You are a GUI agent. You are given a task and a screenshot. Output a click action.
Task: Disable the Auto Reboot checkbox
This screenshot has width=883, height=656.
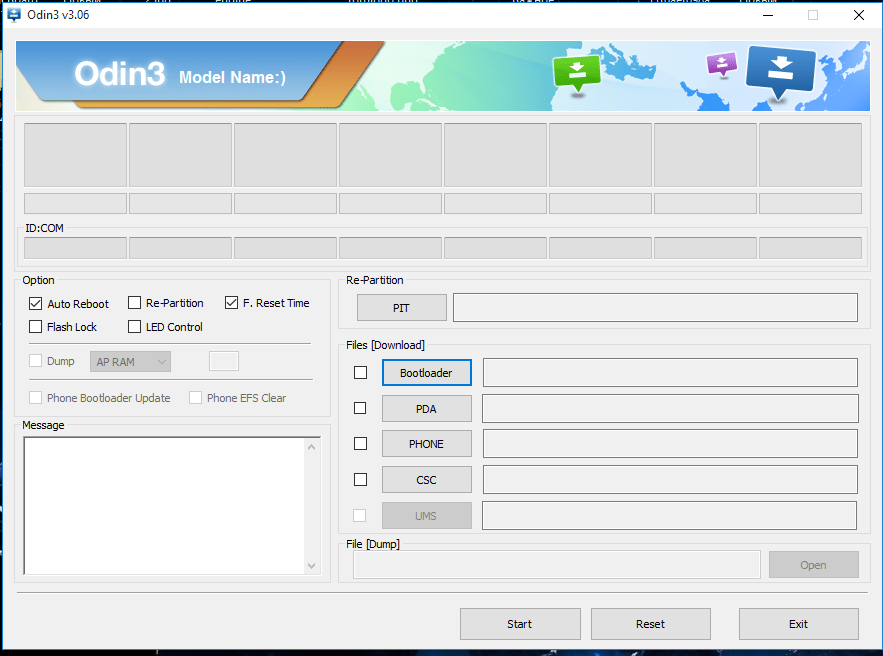(x=36, y=303)
